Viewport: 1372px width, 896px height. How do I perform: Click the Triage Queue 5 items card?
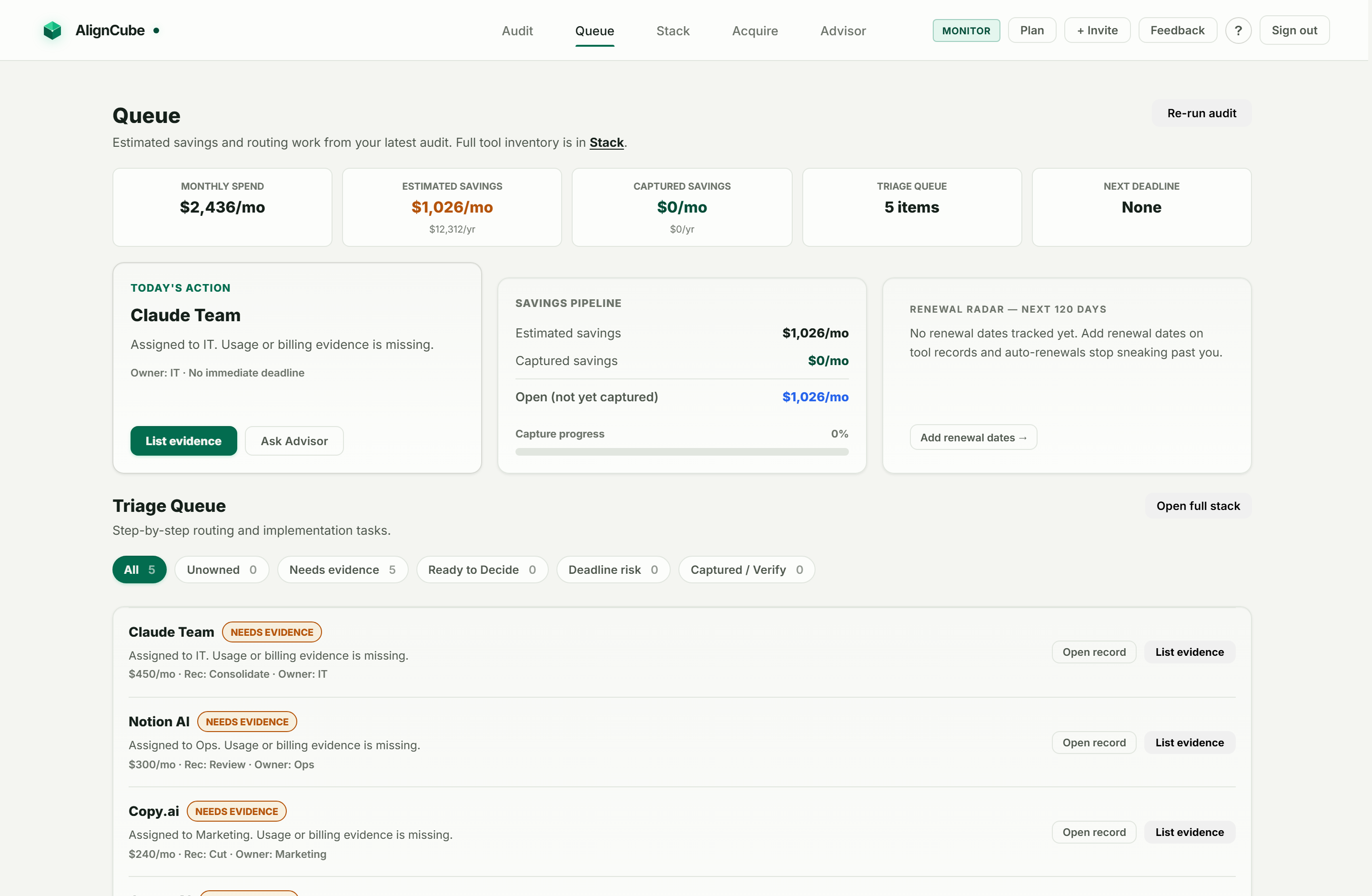(x=911, y=208)
